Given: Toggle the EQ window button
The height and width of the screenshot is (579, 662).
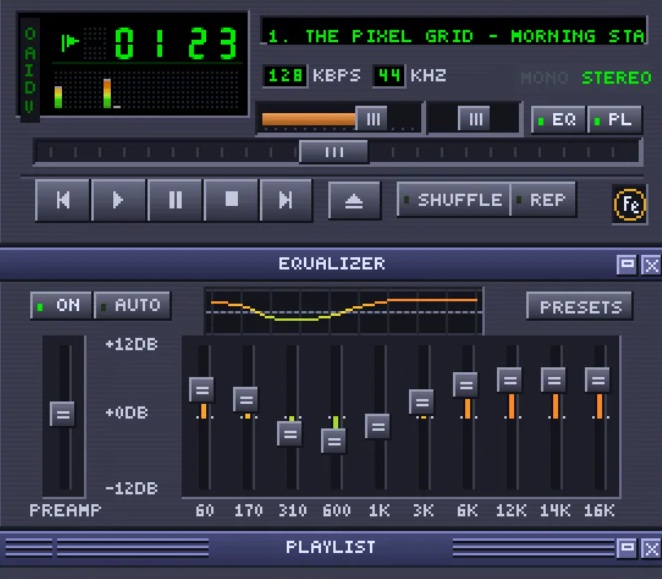Looking at the screenshot, I should point(558,120).
